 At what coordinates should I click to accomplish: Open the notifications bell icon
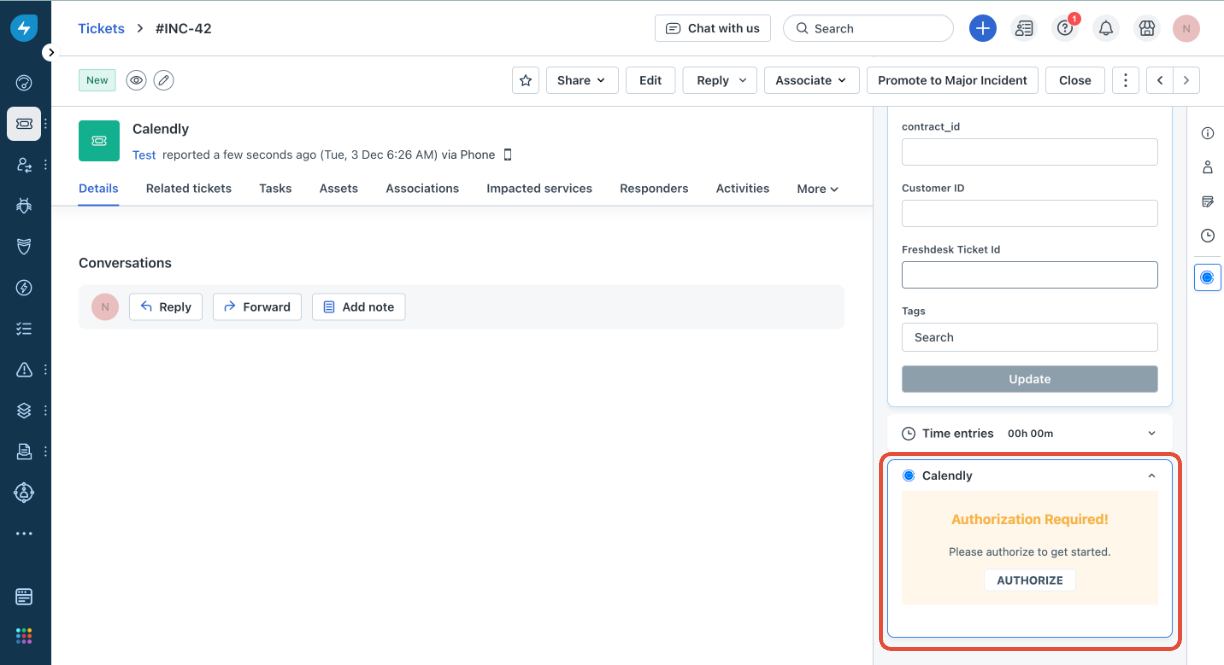(1106, 28)
